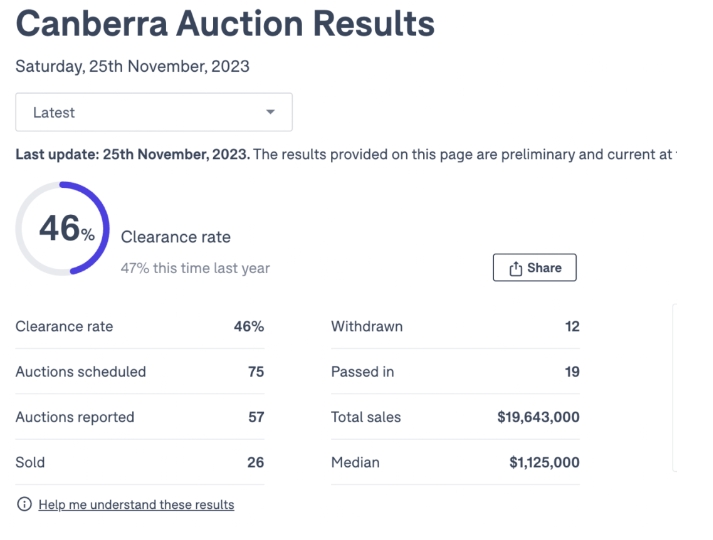Select the 46% value in Clearance rate row
Image resolution: width=713 pixels, height=540 pixels.
(x=249, y=326)
